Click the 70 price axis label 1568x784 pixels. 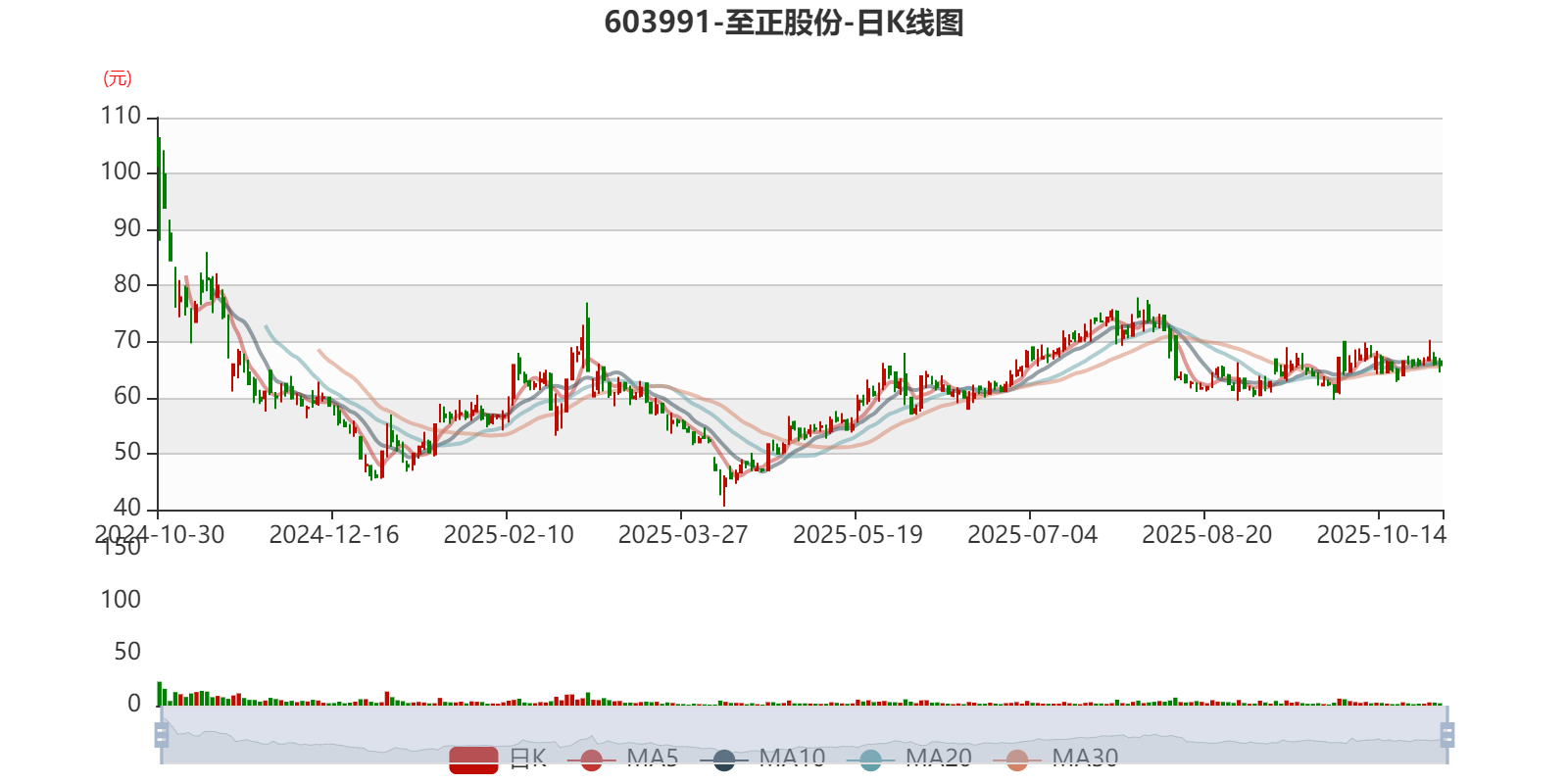coord(127,341)
